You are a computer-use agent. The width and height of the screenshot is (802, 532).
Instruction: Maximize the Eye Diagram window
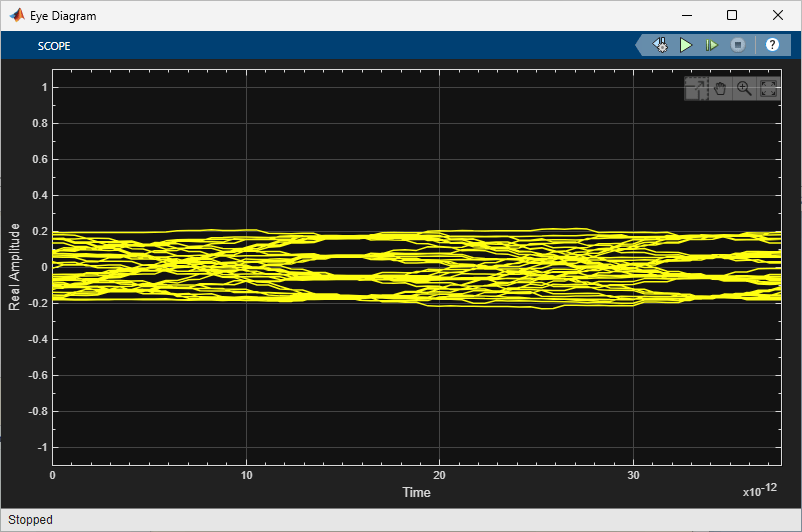click(x=732, y=15)
